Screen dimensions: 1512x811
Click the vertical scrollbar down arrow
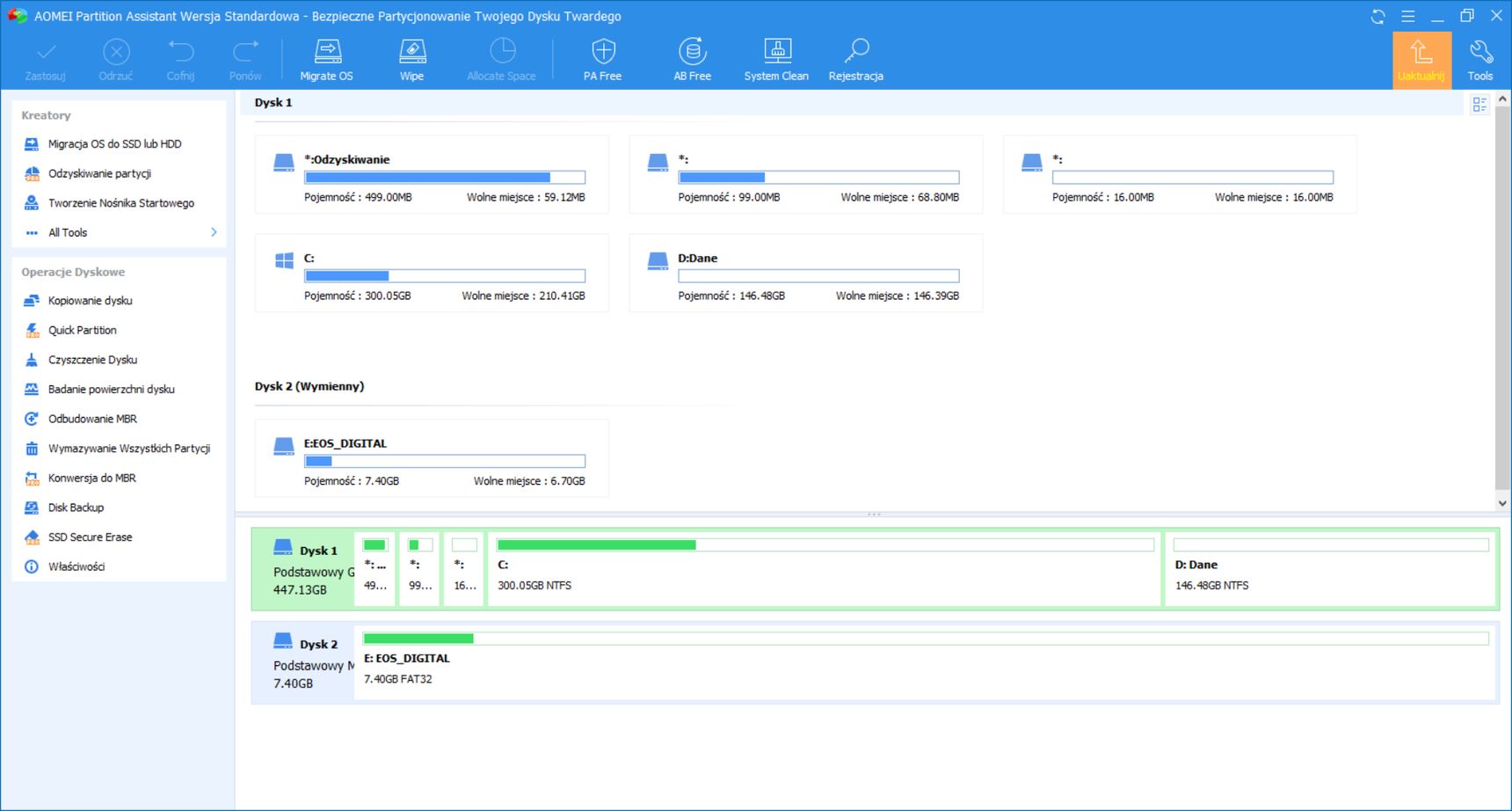coord(1502,503)
